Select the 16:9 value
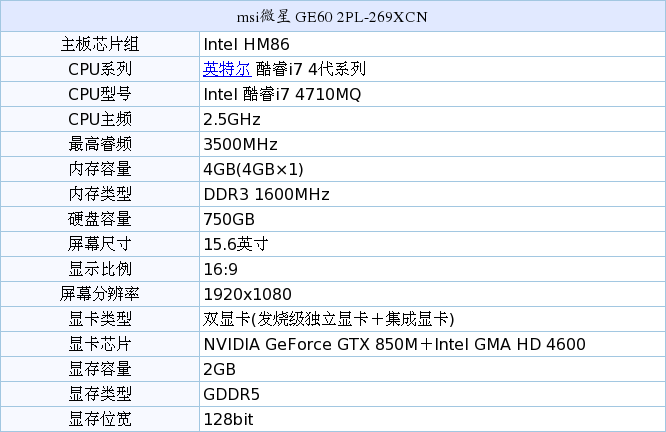The width and height of the screenshot is (666, 432). coord(220,269)
